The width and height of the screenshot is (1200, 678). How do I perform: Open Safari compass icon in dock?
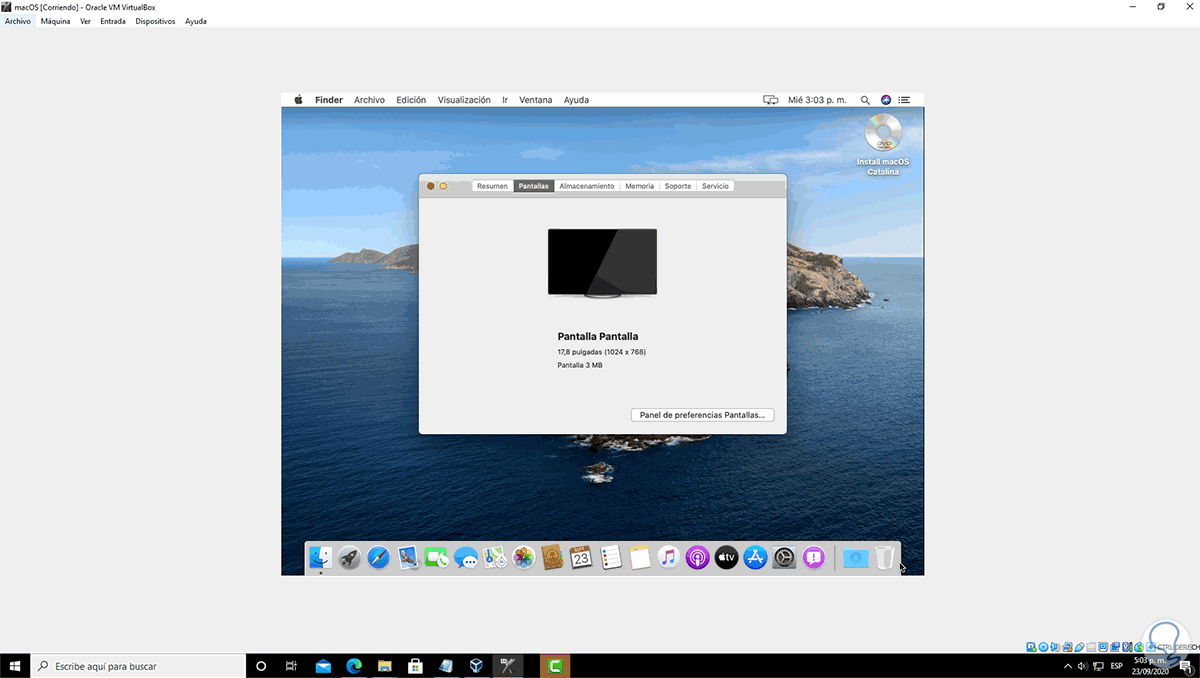378,558
